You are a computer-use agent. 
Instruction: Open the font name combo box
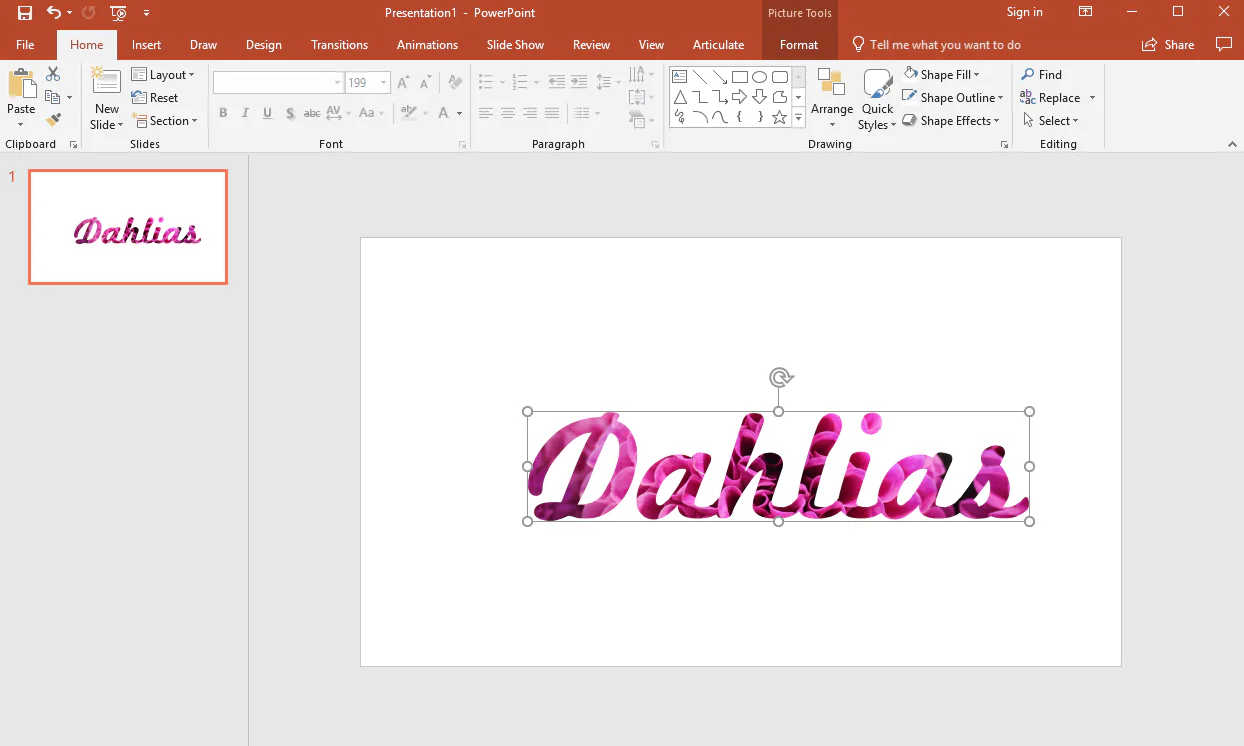click(x=278, y=83)
